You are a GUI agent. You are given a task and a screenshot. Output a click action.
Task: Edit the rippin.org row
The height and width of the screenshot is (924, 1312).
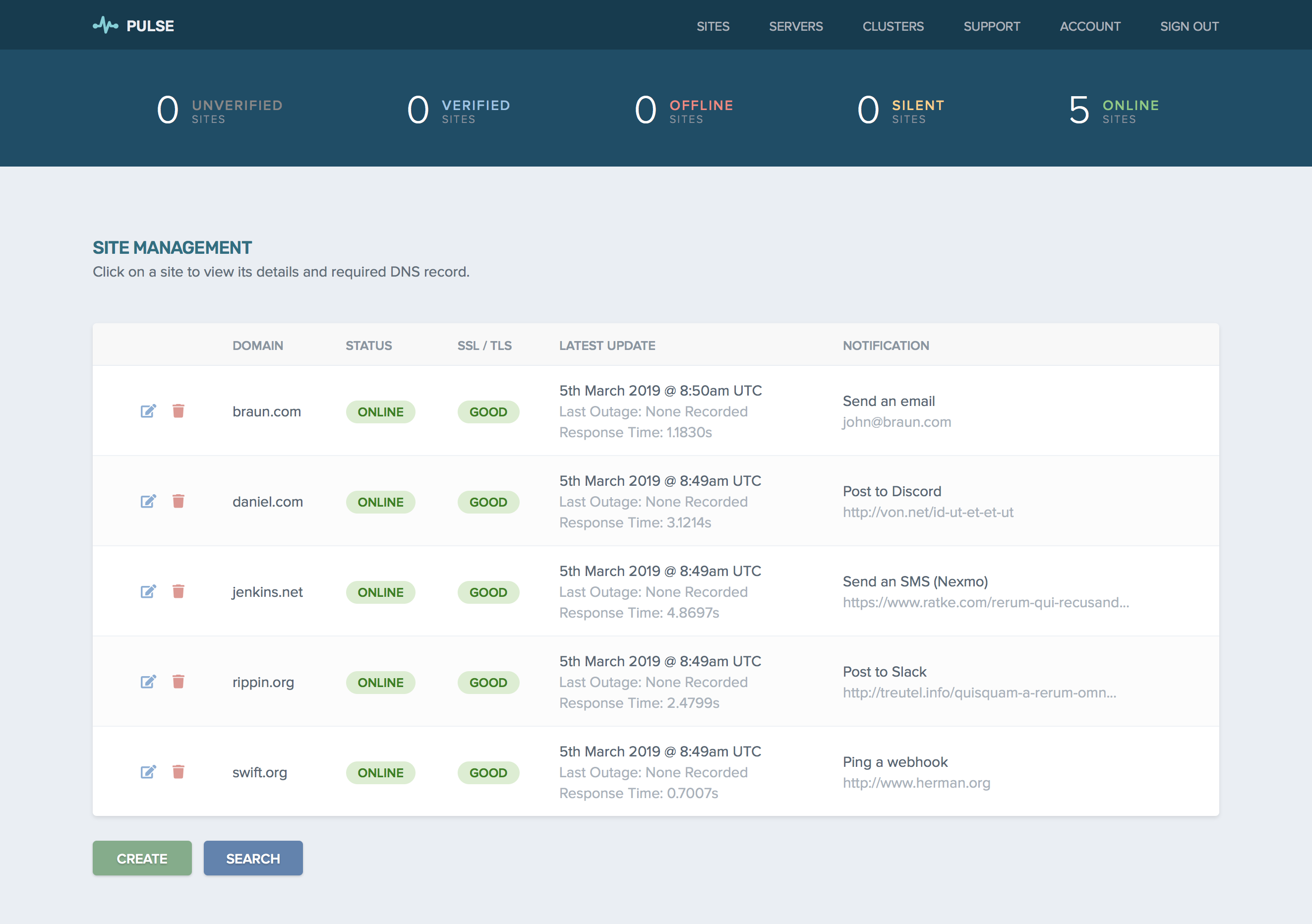point(148,682)
